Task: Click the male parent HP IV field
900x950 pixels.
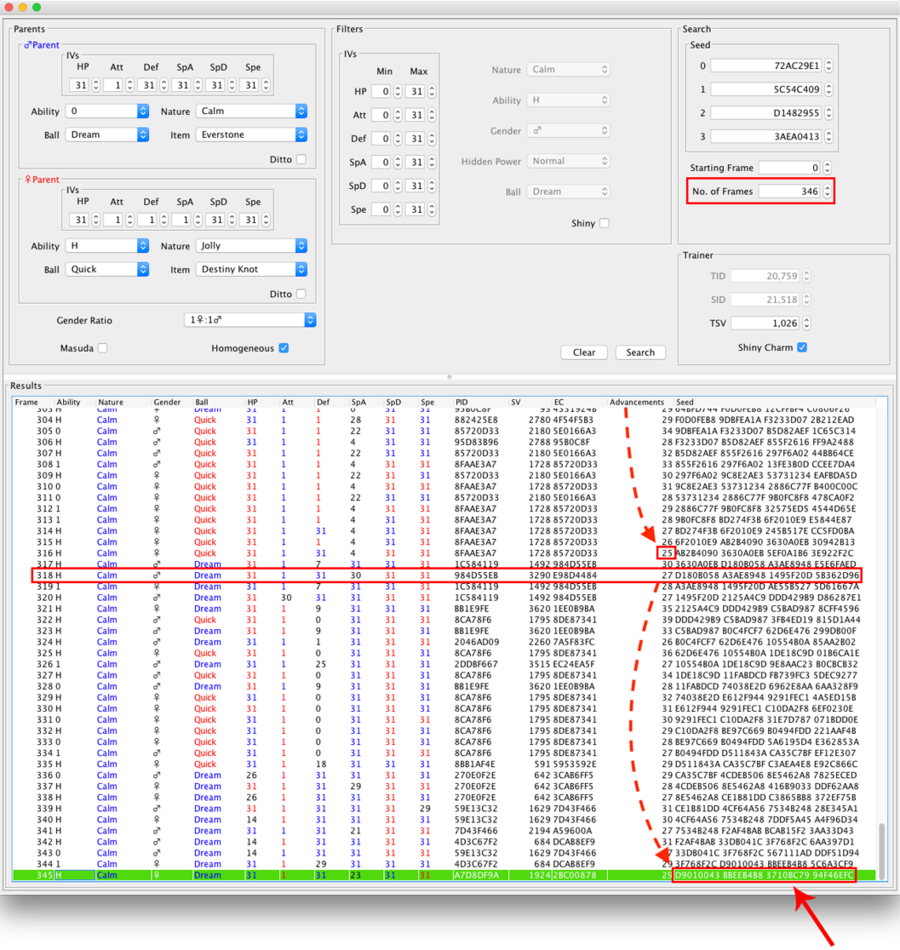Action: coord(79,85)
